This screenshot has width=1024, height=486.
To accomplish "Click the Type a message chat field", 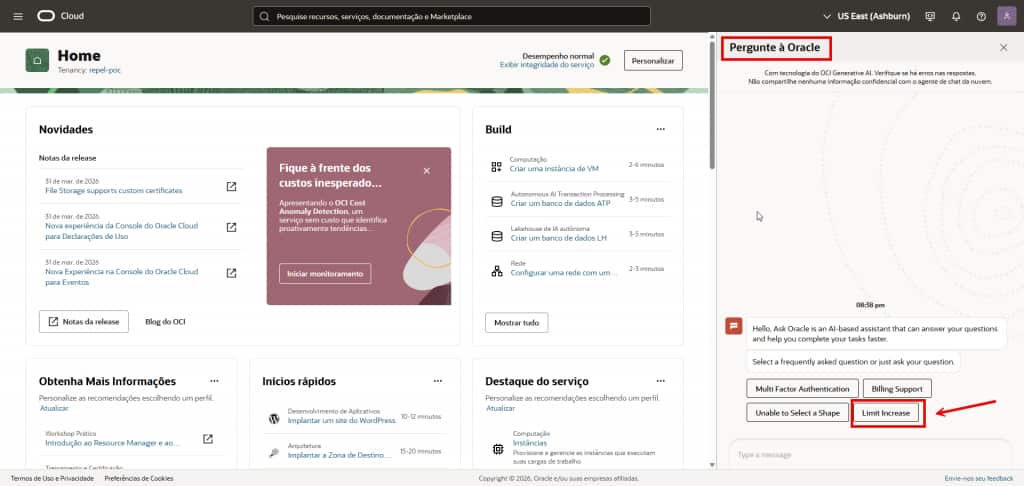I will click(870, 454).
